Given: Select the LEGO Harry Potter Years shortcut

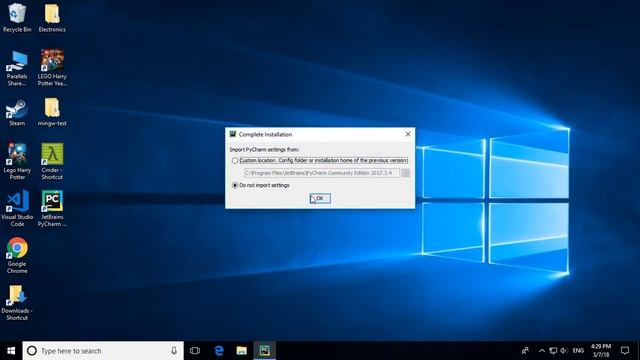Looking at the screenshot, I should (52, 68).
